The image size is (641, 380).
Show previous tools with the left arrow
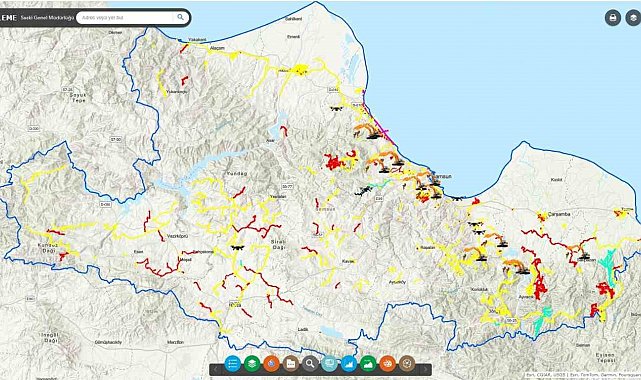(215, 369)
